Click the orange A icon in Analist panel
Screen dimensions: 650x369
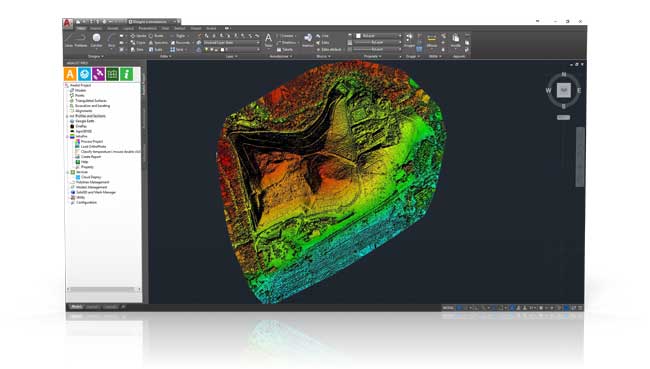pos(70,74)
